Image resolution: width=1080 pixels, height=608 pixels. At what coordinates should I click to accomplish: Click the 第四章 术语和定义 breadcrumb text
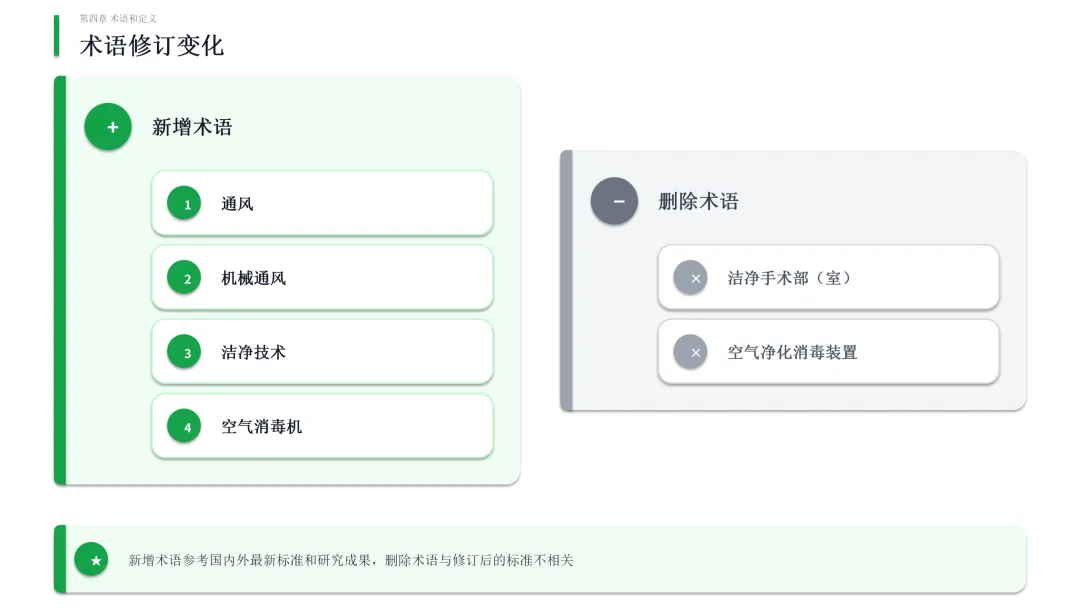click(118, 18)
